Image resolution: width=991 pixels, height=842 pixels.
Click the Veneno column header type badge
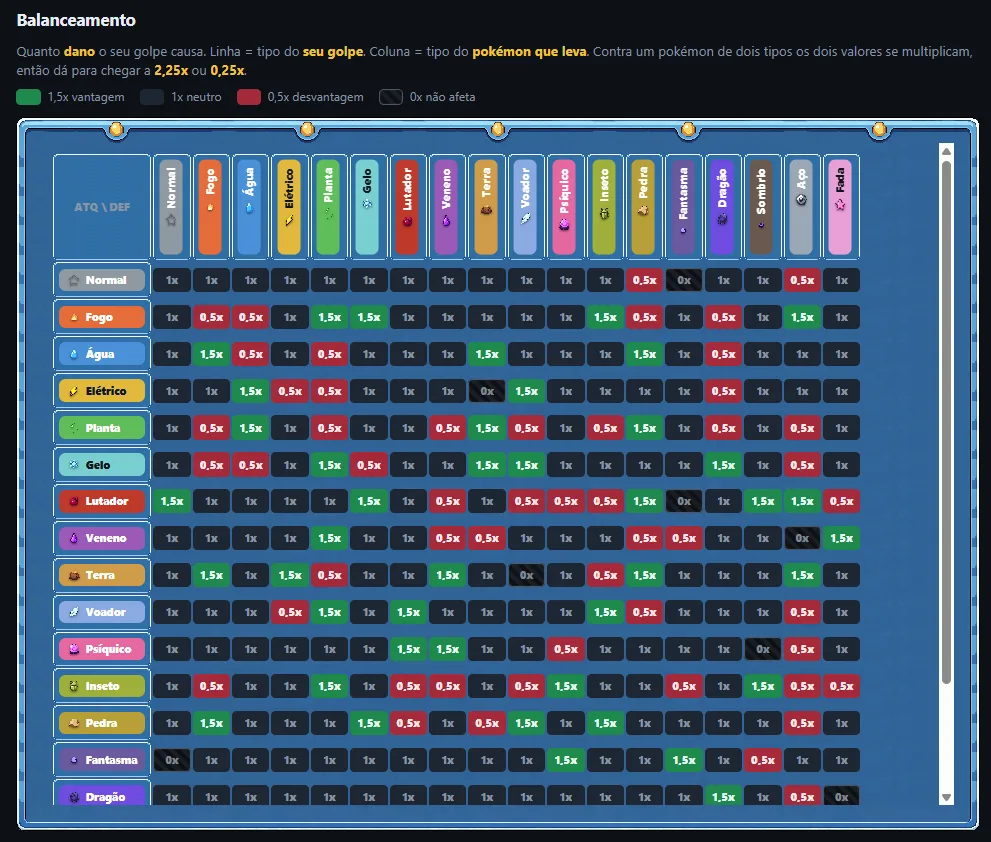(447, 207)
